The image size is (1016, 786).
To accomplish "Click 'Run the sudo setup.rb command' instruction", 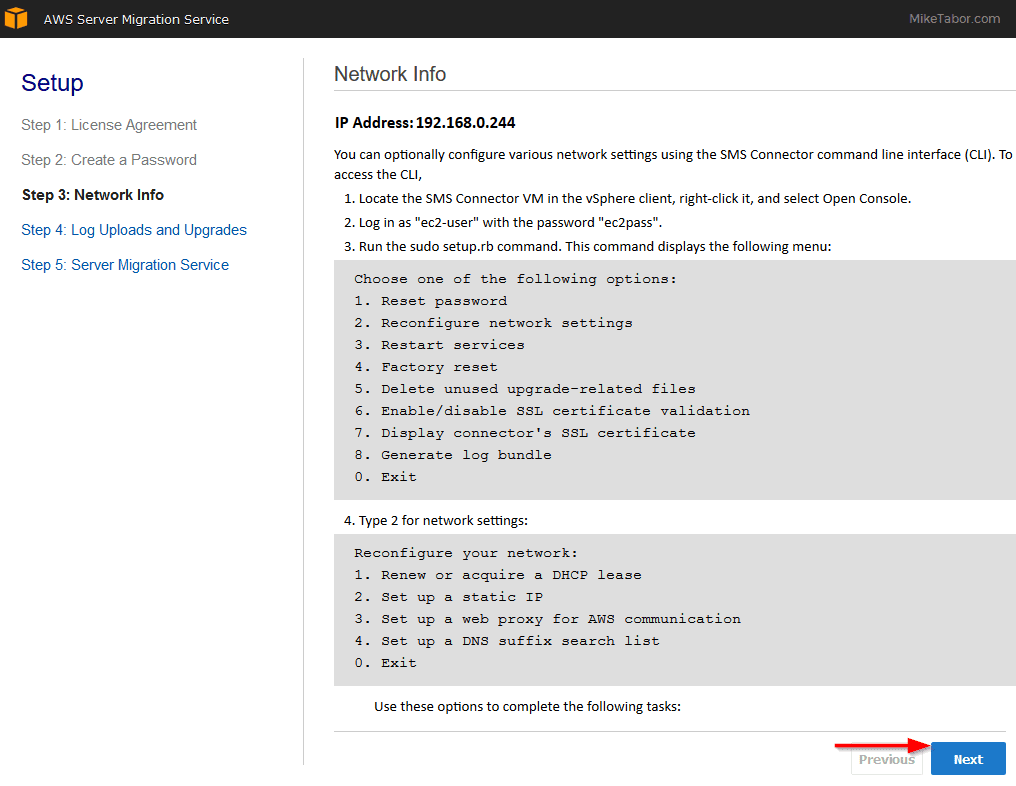I will tap(587, 246).
